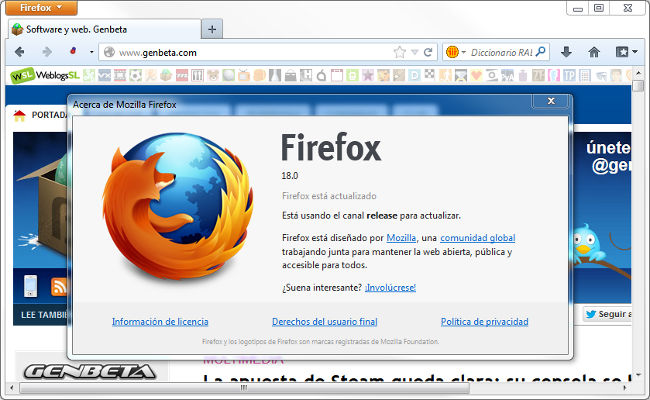Open the blue TP bookmark icon

point(569,75)
